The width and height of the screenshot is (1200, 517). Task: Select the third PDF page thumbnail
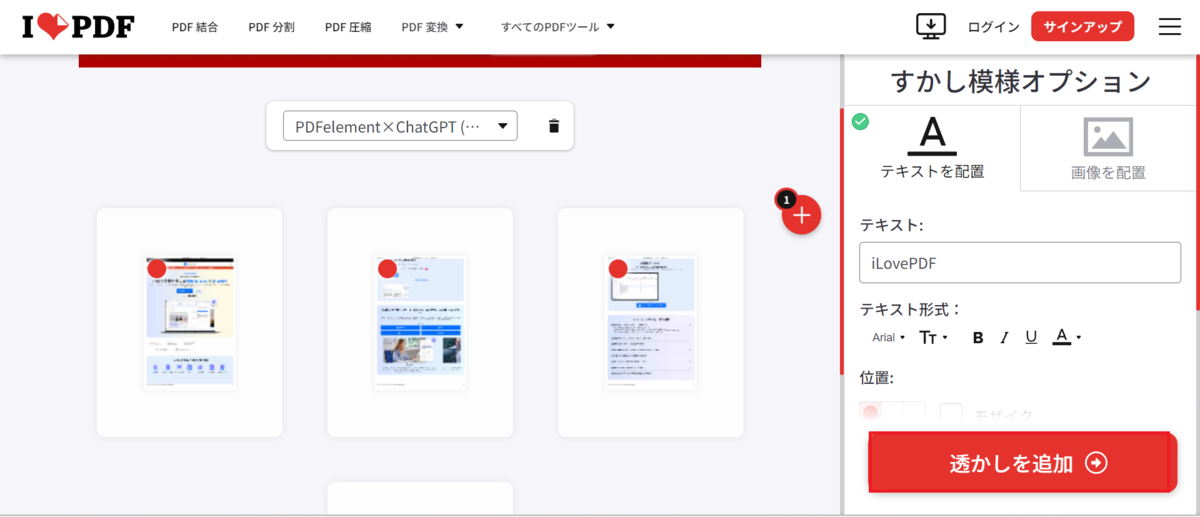coord(651,322)
